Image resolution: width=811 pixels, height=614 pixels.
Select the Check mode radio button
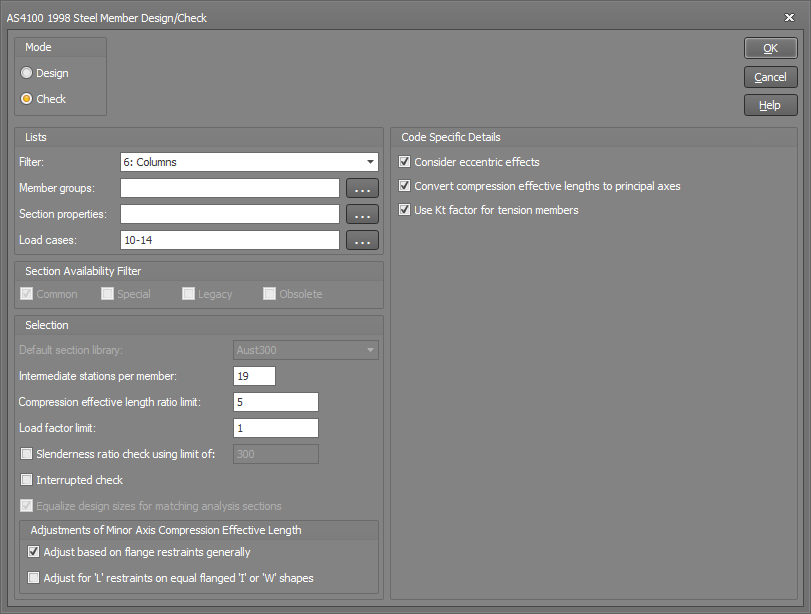[x=26, y=99]
